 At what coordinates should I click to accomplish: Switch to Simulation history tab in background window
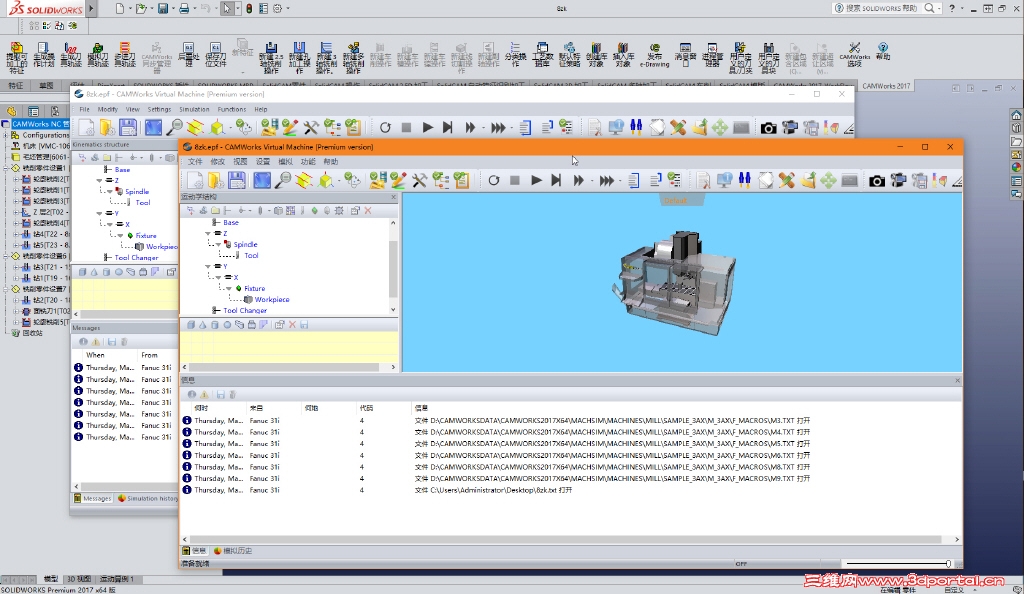148,498
